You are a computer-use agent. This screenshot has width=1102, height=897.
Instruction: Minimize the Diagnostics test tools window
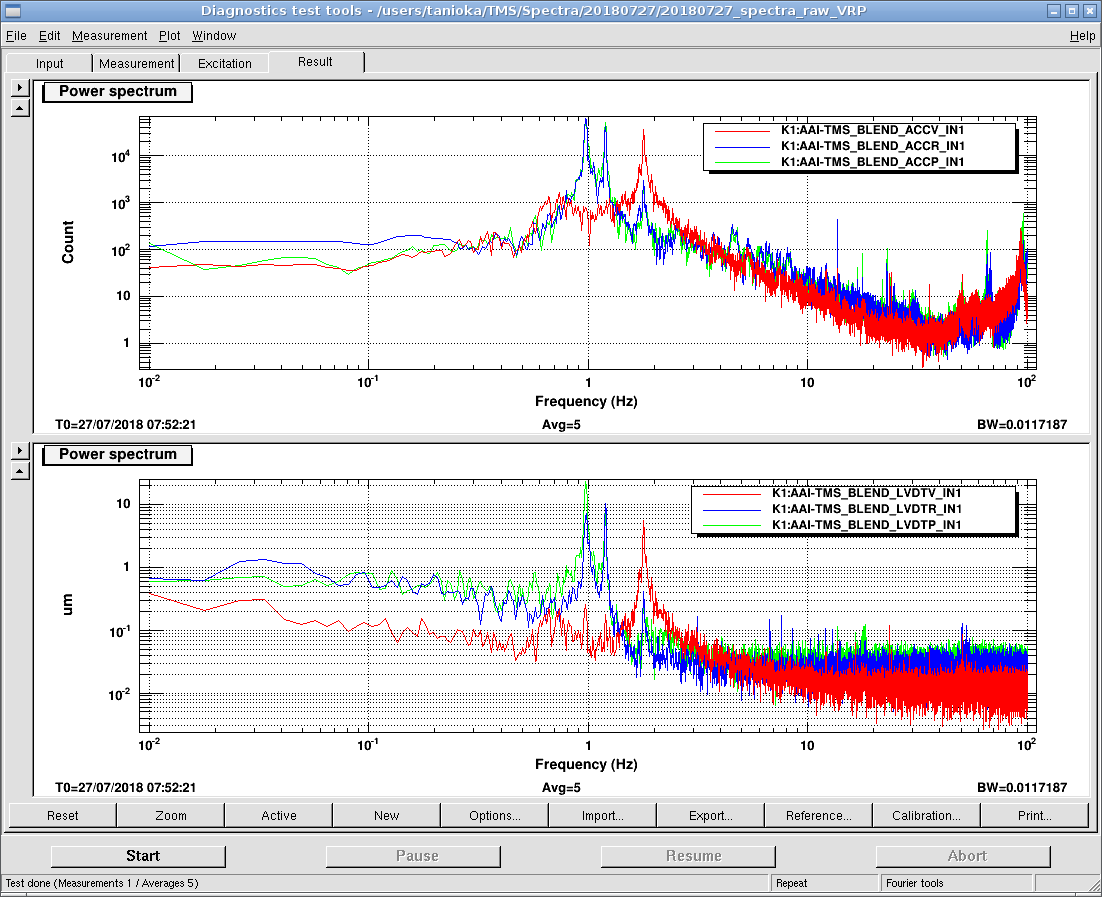point(1053,11)
